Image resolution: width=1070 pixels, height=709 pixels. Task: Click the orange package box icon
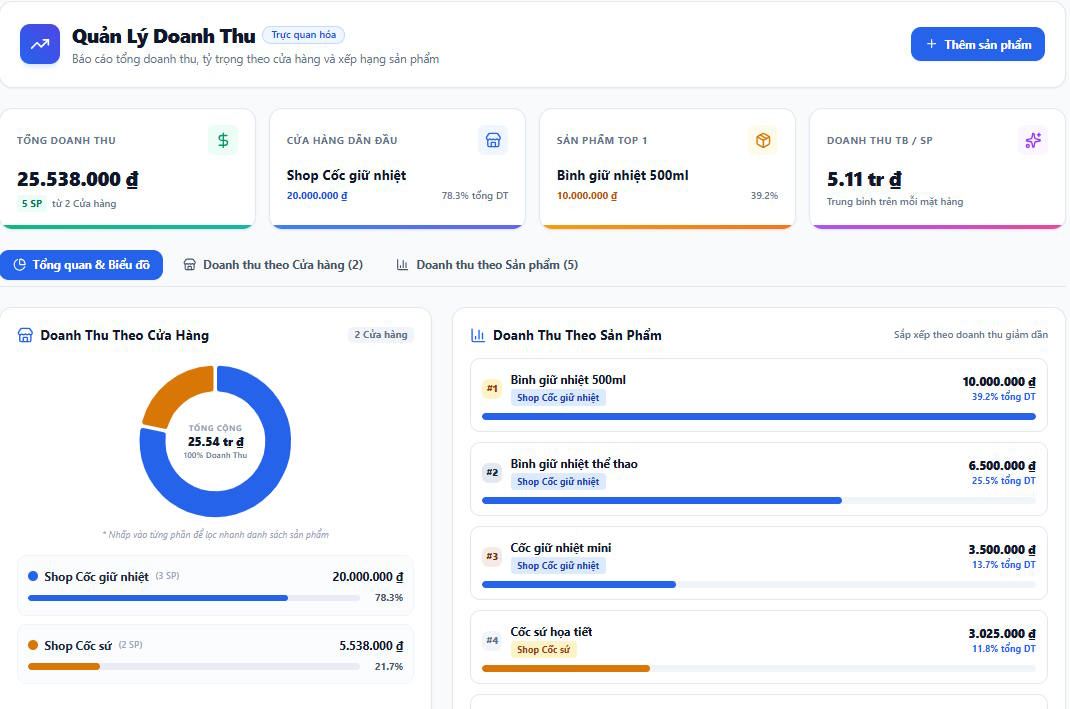point(763,141)
